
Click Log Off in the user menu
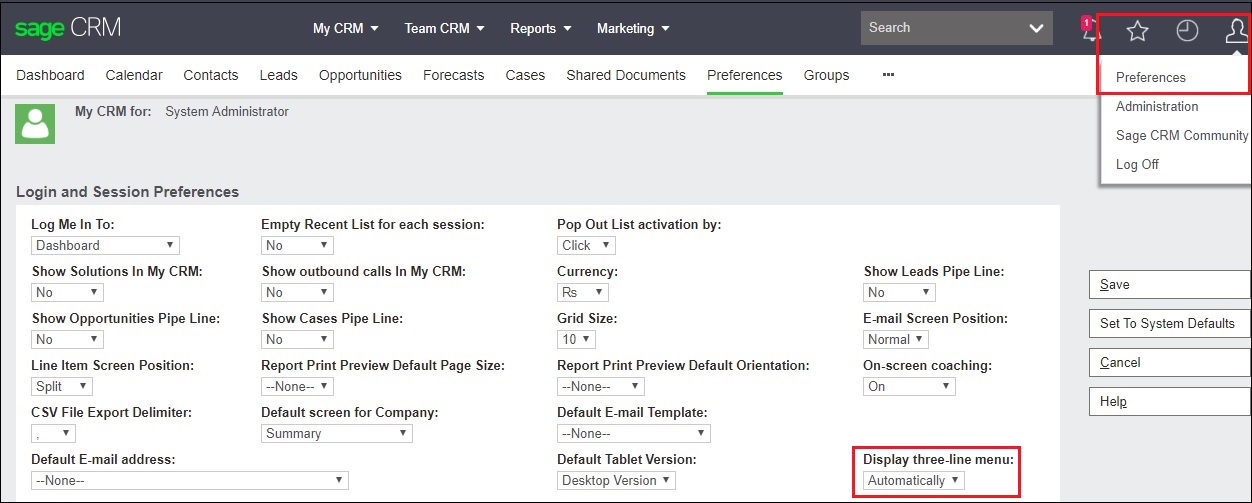point(1137,164)
